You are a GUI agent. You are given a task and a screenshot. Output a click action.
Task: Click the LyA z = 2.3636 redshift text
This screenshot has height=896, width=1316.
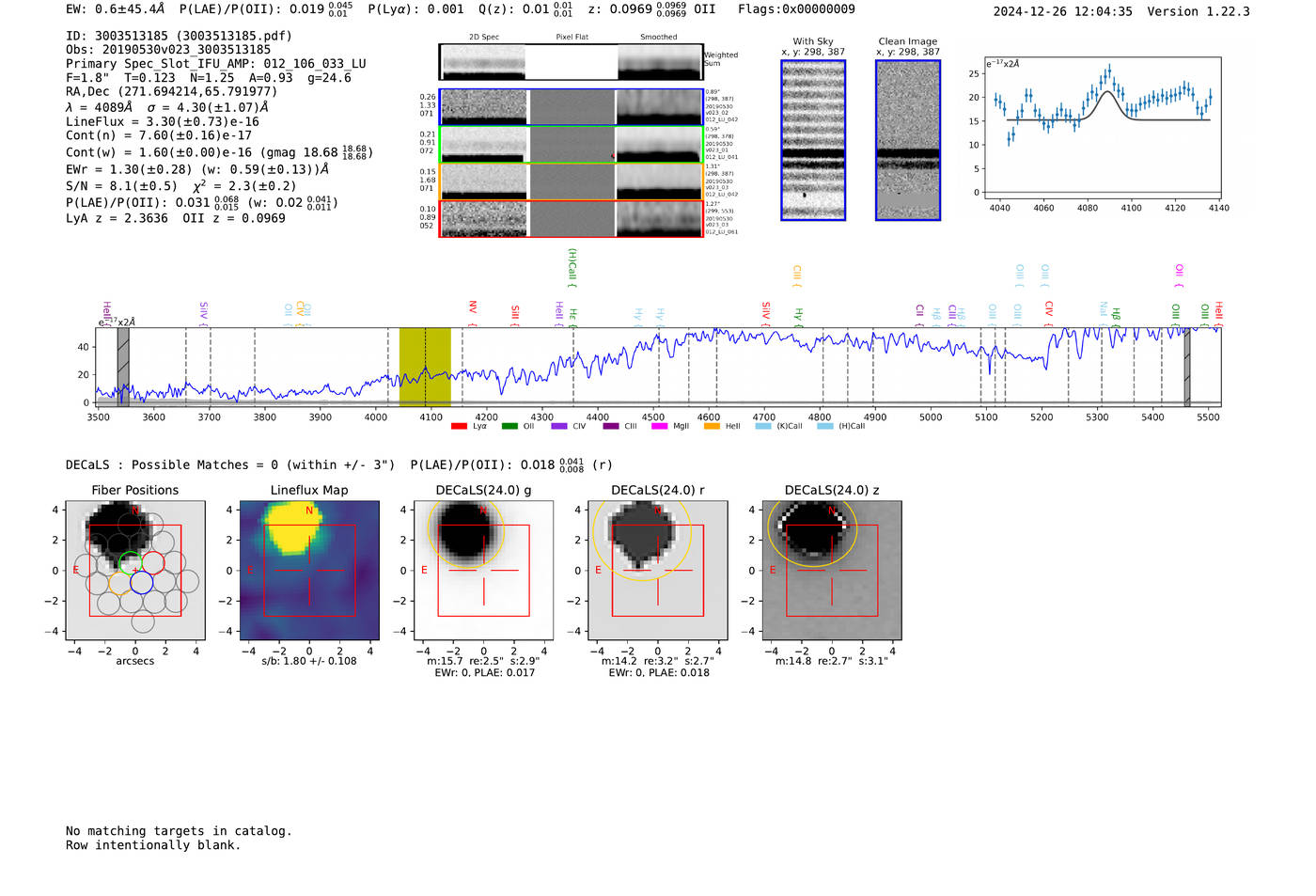point(117,218)
